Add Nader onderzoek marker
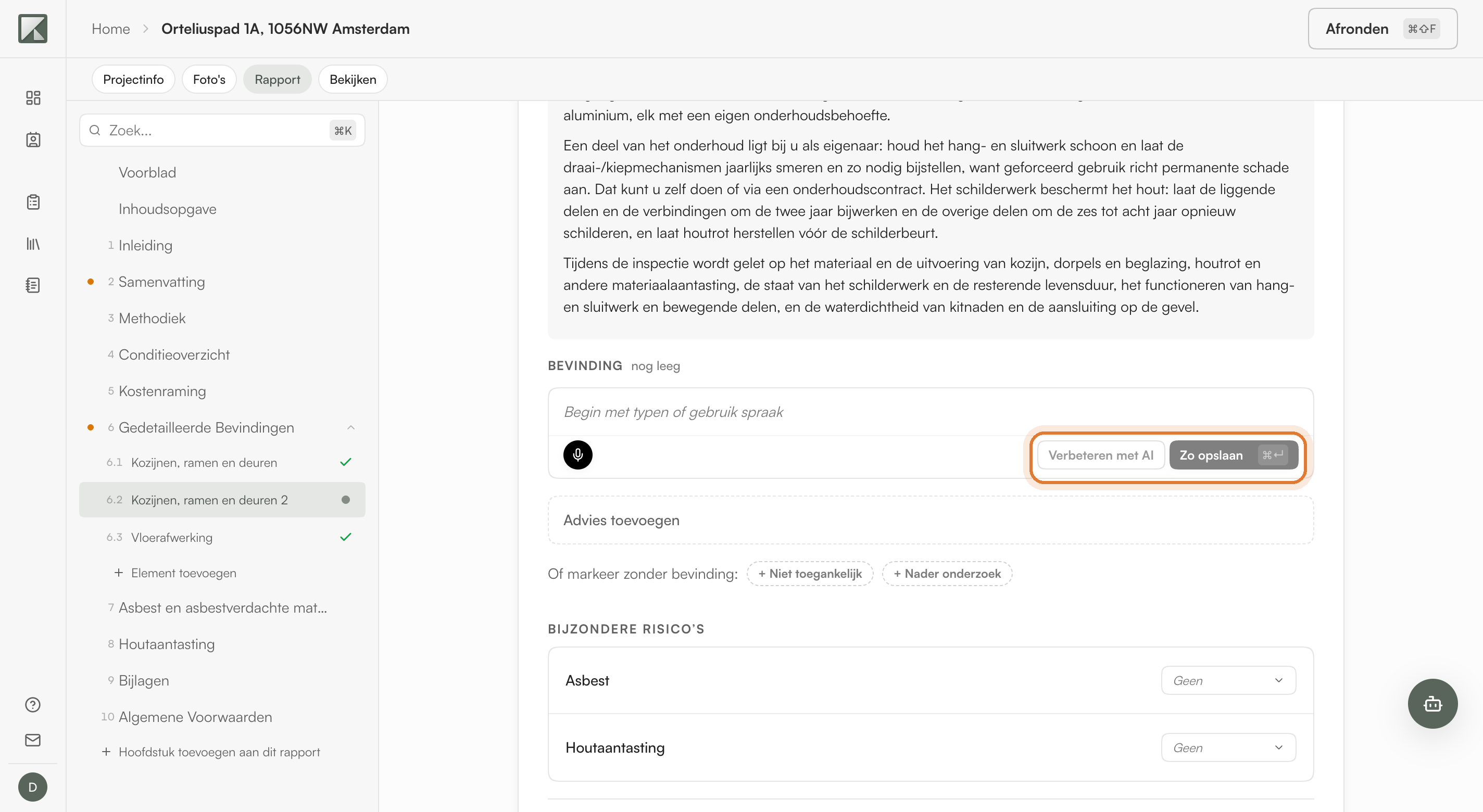The height and width of the screenshot is (812, 1483). click(x=947, y=574)
